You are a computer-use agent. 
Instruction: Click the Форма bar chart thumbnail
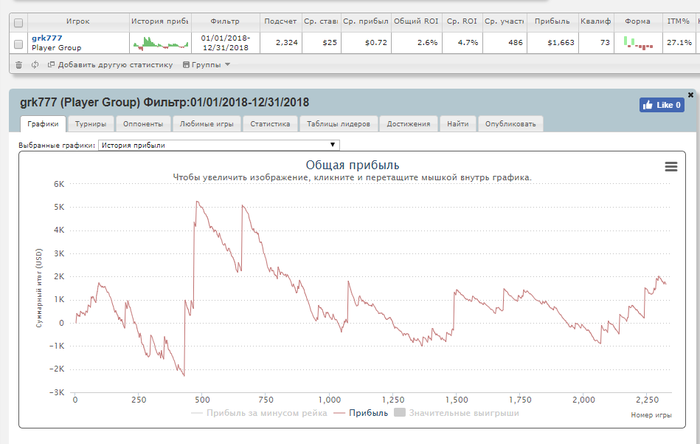638,43
